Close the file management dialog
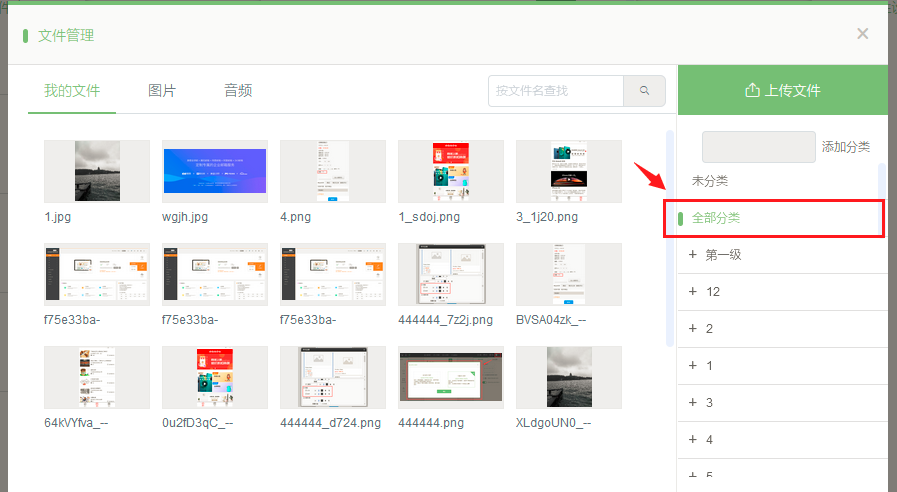 [x=862, y=34]
